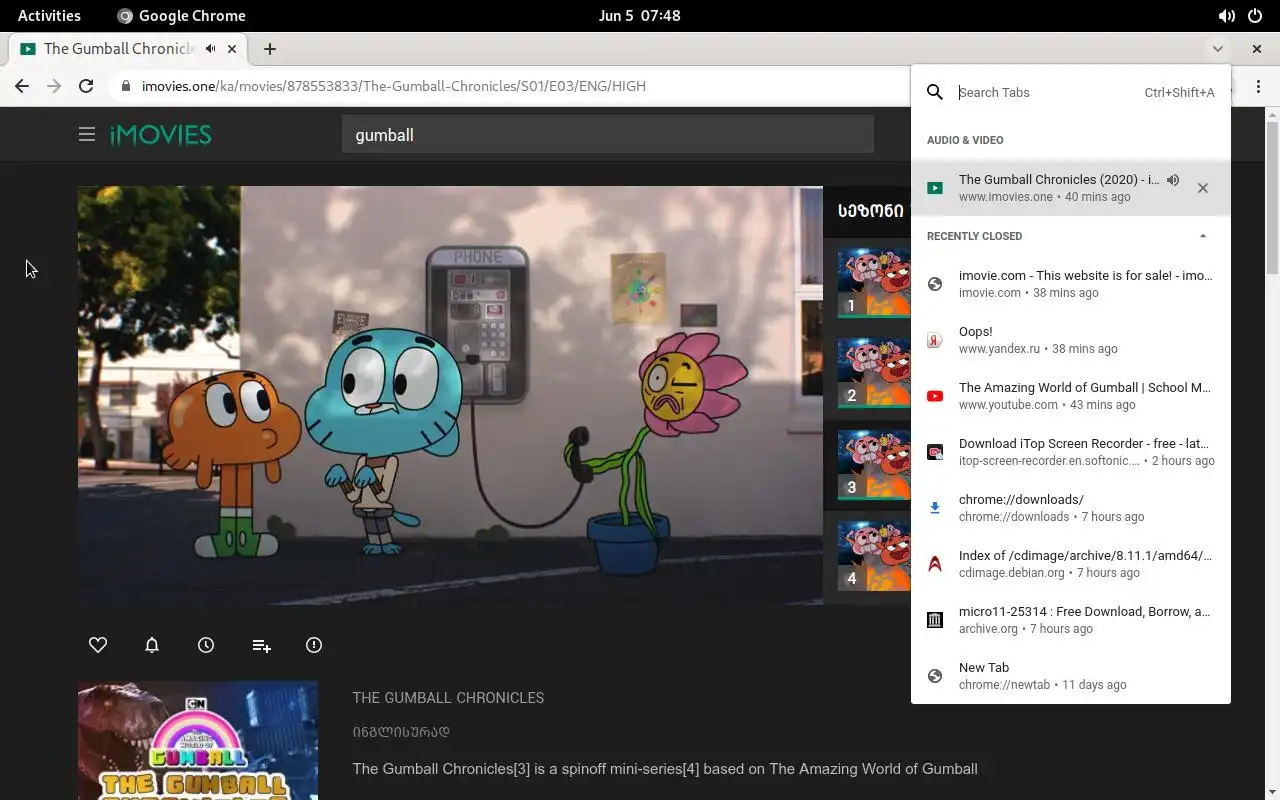Close The Gumball Chronicles browser tab
The height and width of the screenshot is (800, 1280).
(232, 48)
